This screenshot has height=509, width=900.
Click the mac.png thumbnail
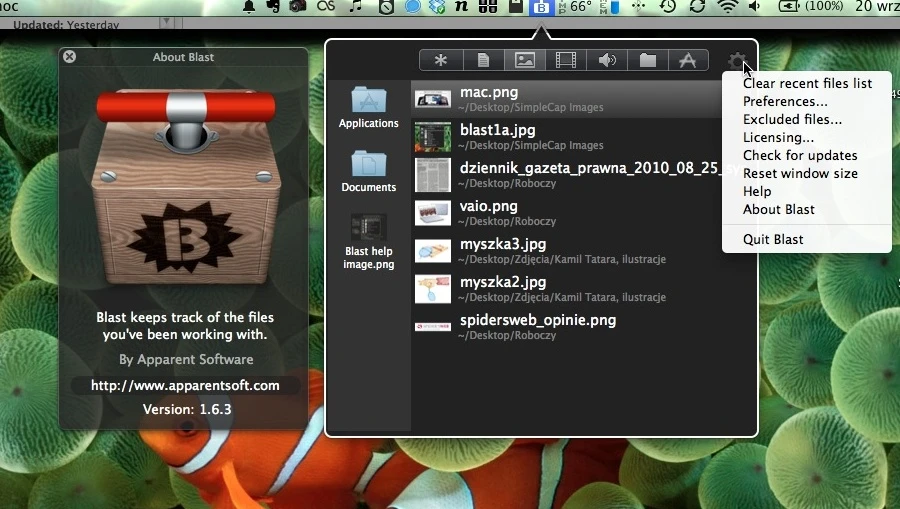[x=433, y=99]
